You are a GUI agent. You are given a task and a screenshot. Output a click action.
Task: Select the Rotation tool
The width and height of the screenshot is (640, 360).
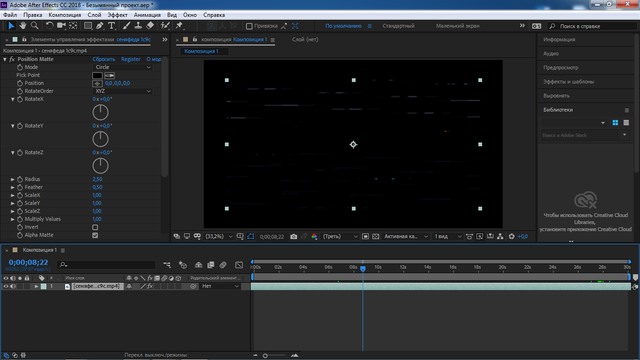click(49, 26)
